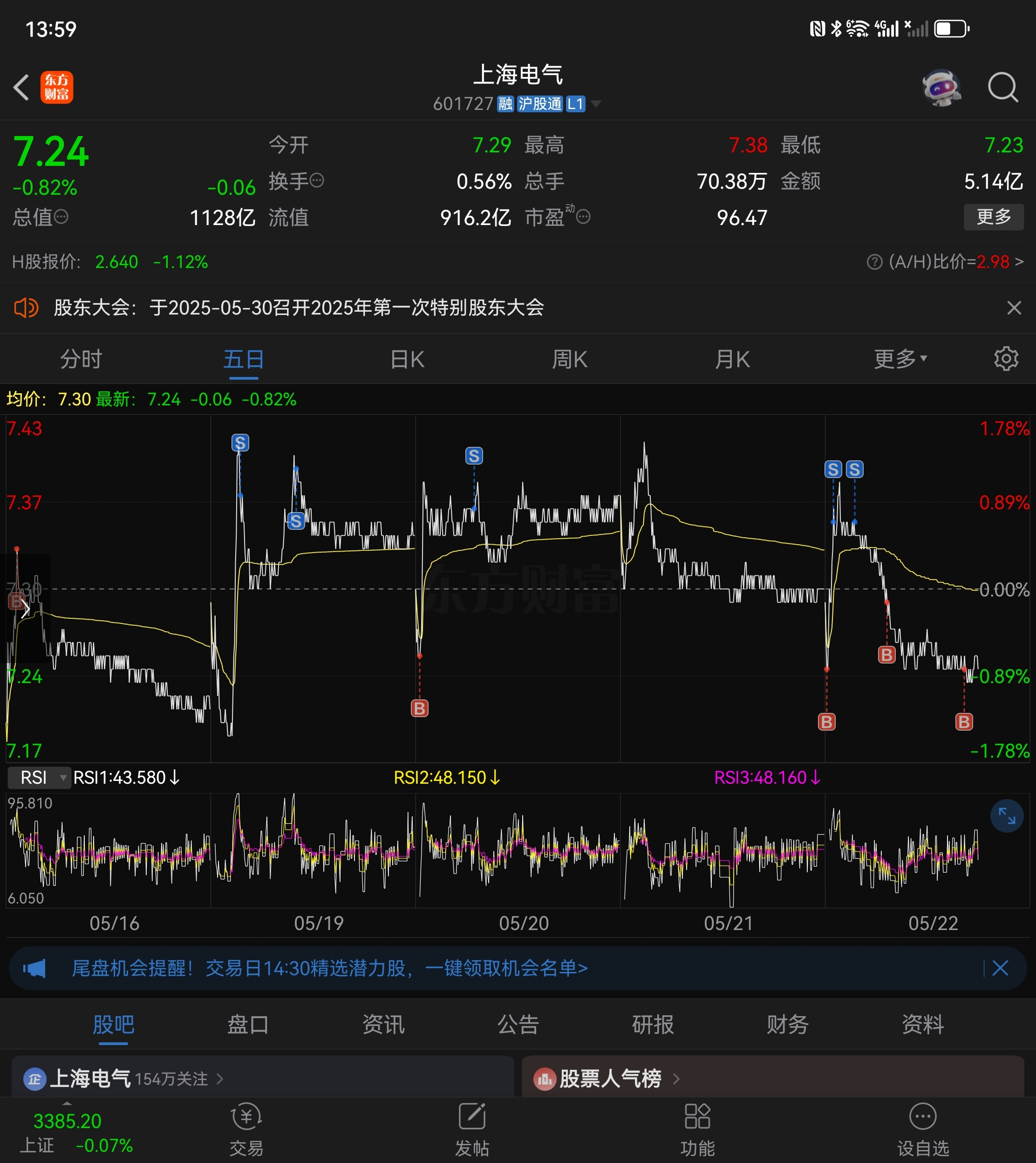Tap the 05/21 date label
This screenshot has width=1036, height=1163.
[x=729, y=923]
